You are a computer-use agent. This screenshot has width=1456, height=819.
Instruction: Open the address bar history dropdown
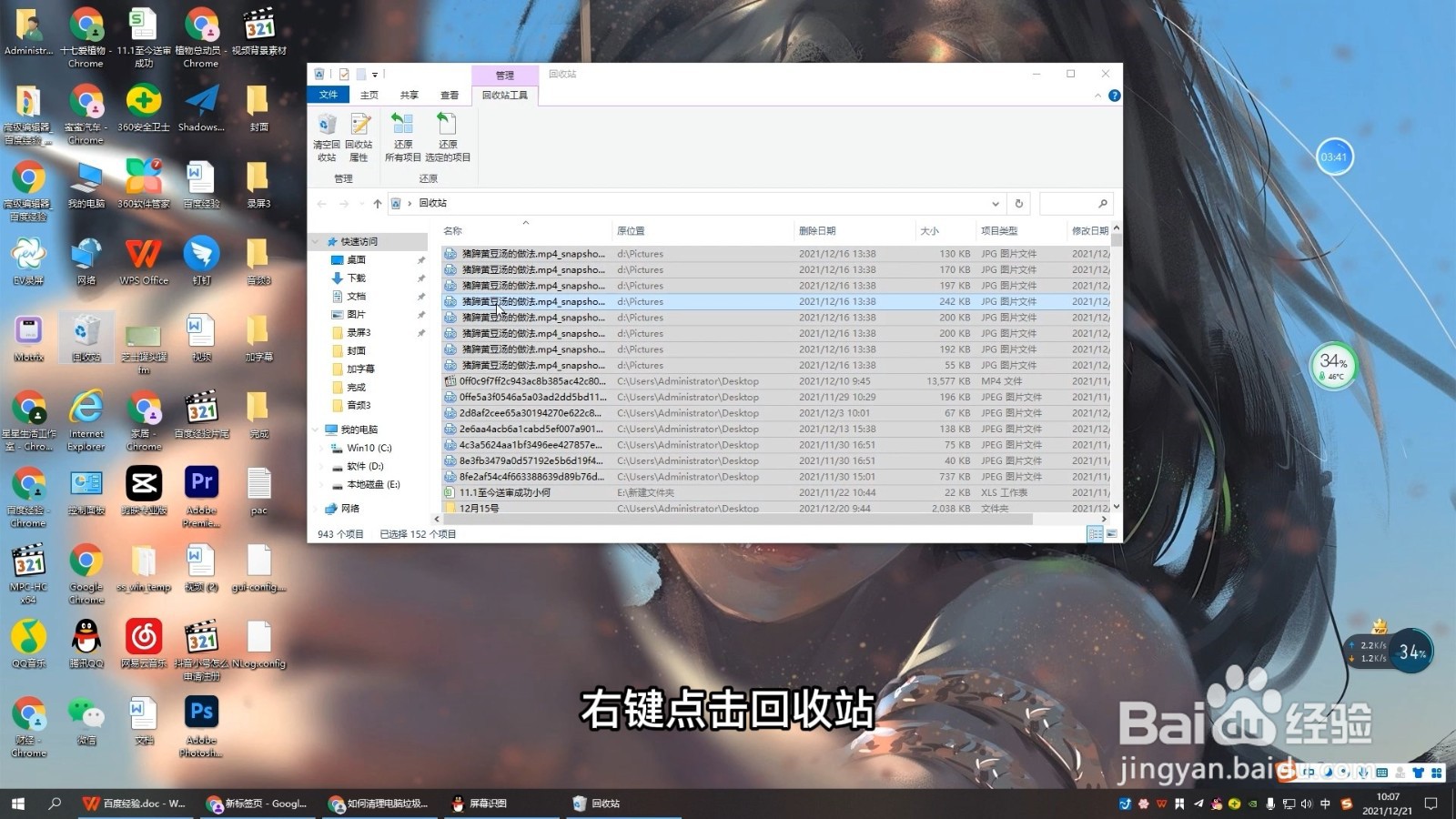coord(995,203)
